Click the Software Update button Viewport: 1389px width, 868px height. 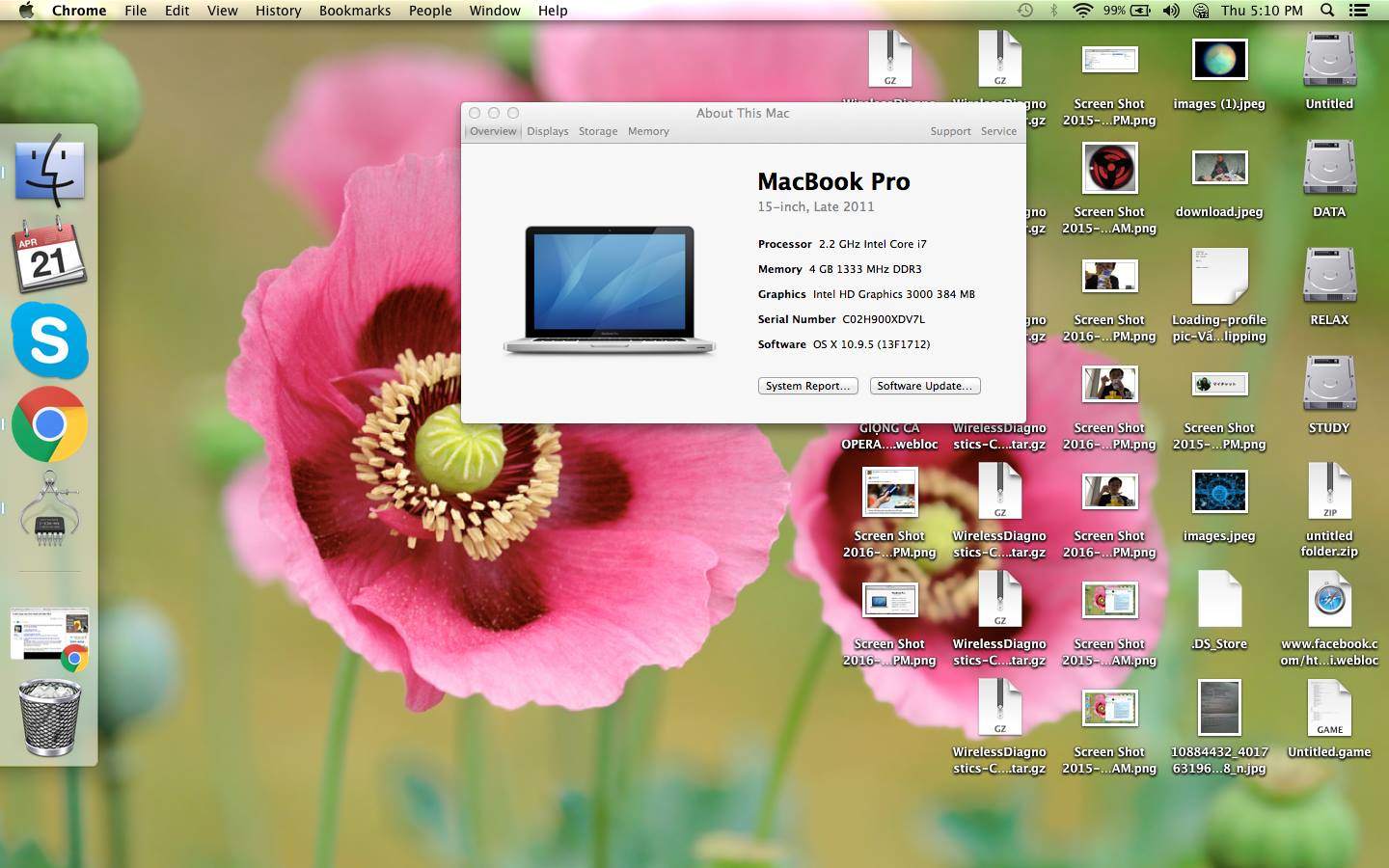pos(924,386)
